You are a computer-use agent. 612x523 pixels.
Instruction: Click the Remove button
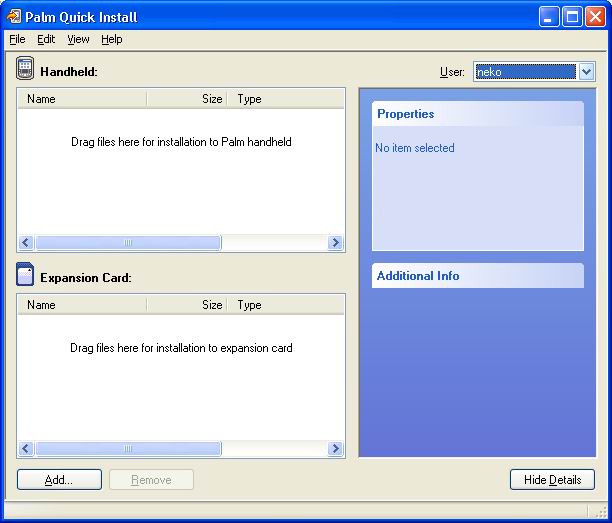point(151,479)
